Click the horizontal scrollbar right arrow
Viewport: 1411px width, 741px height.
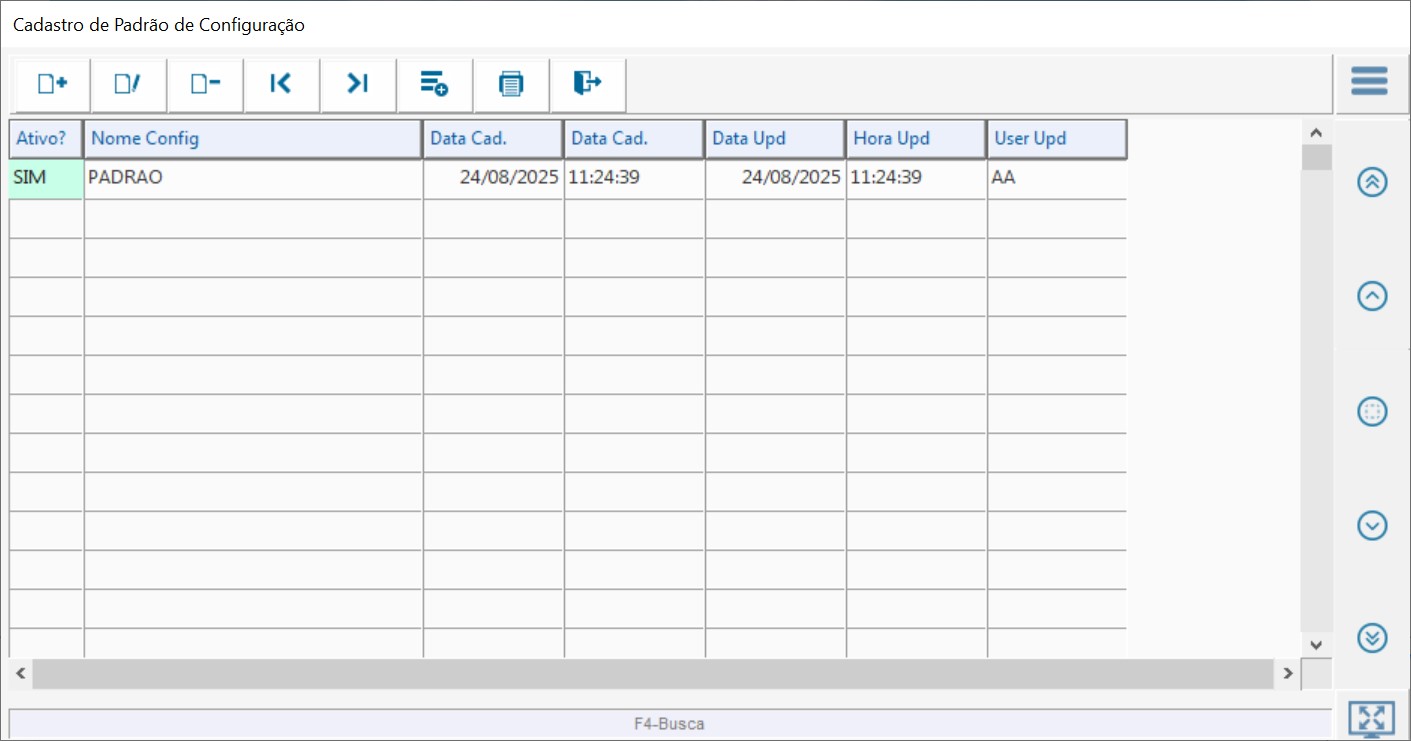pyautogui.click(x=1288, y=674)
